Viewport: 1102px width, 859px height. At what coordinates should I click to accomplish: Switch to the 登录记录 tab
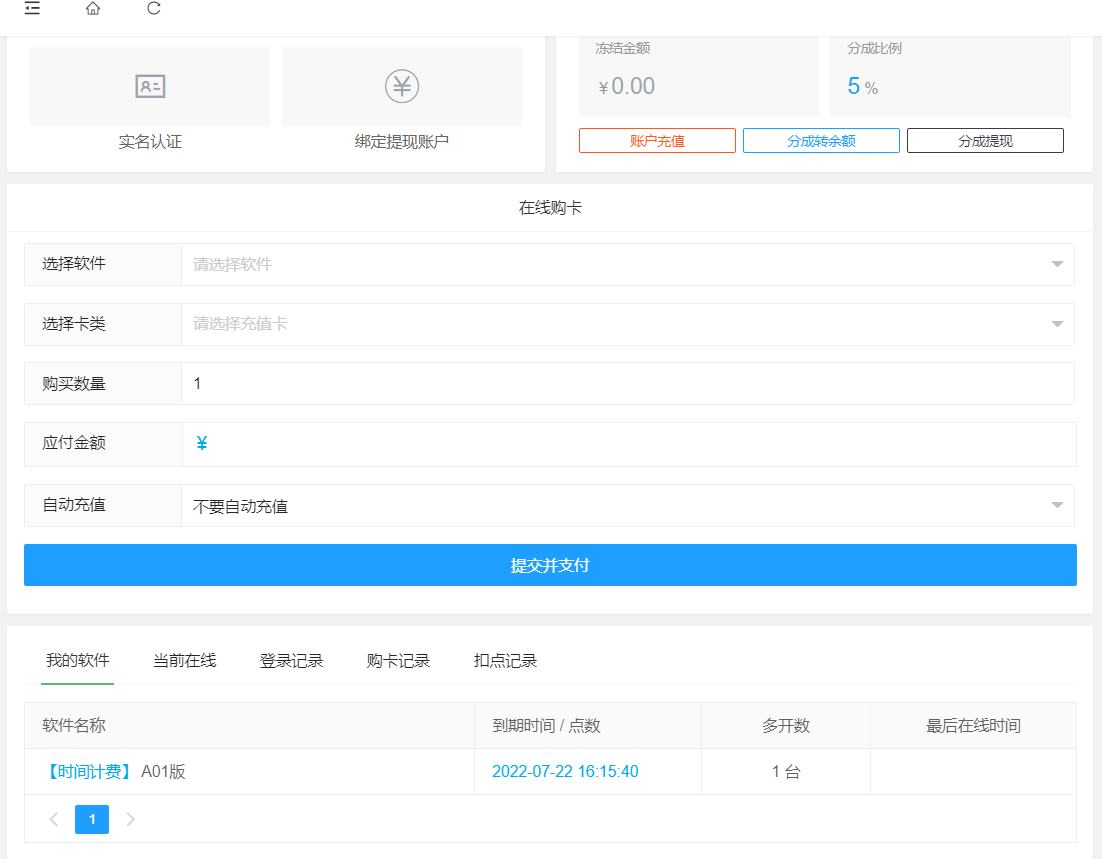(x=291, y=661)
